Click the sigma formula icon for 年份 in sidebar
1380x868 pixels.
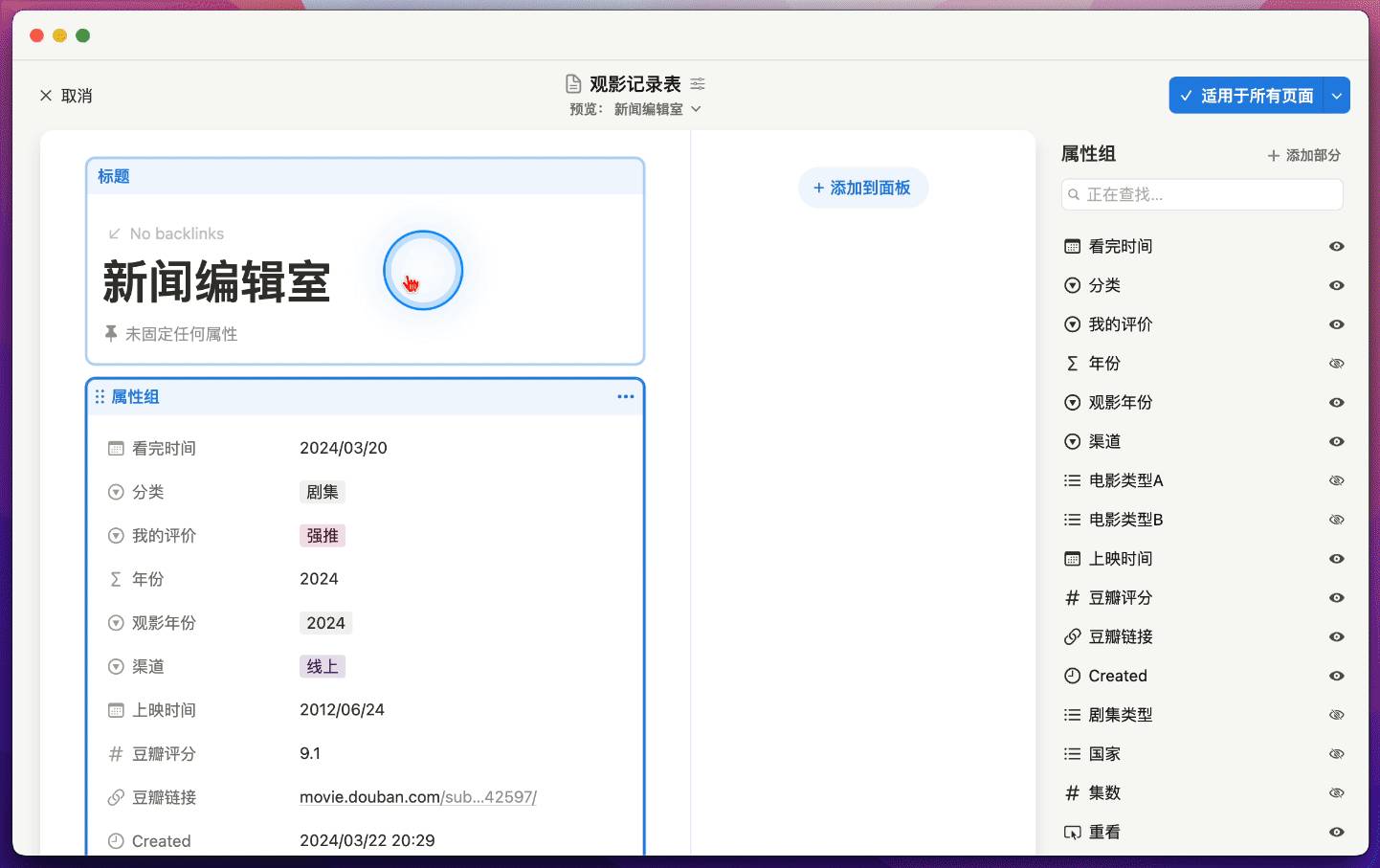coord(1072,364)
